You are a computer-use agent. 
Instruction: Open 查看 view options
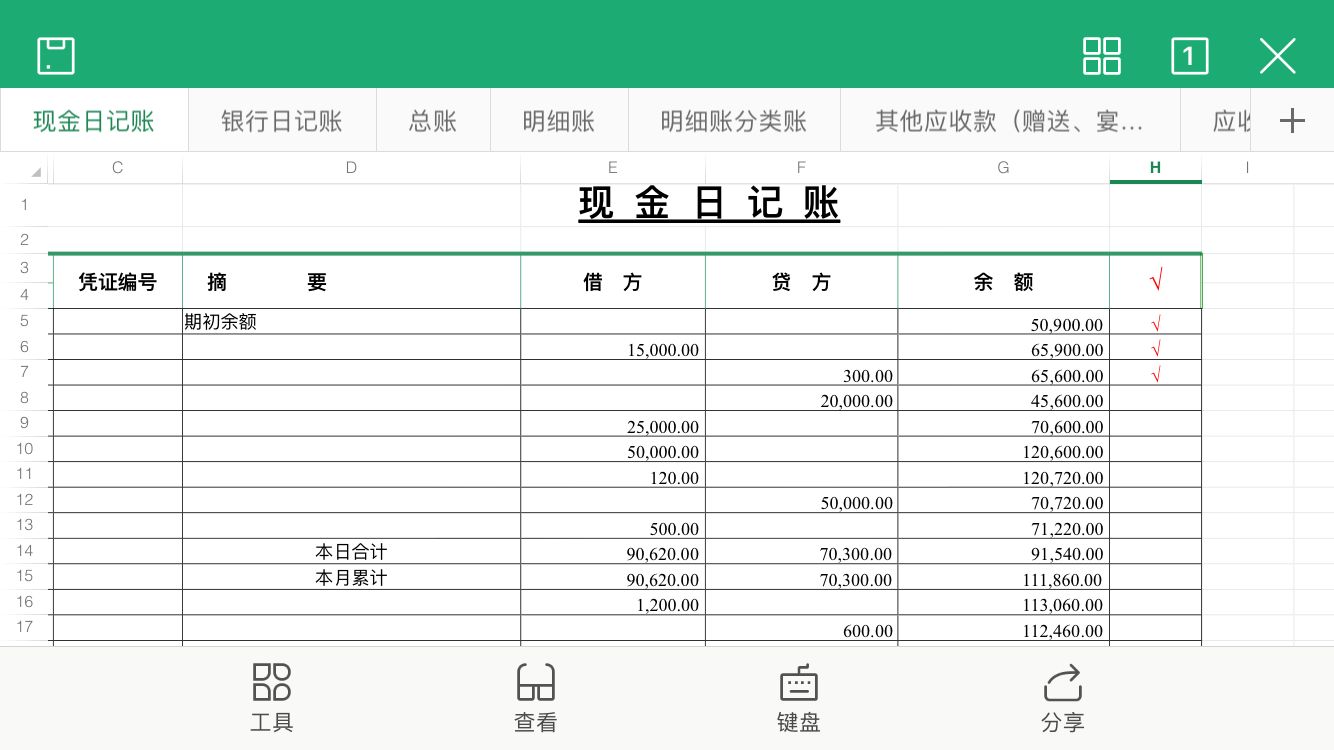click(x=536, y=697)
